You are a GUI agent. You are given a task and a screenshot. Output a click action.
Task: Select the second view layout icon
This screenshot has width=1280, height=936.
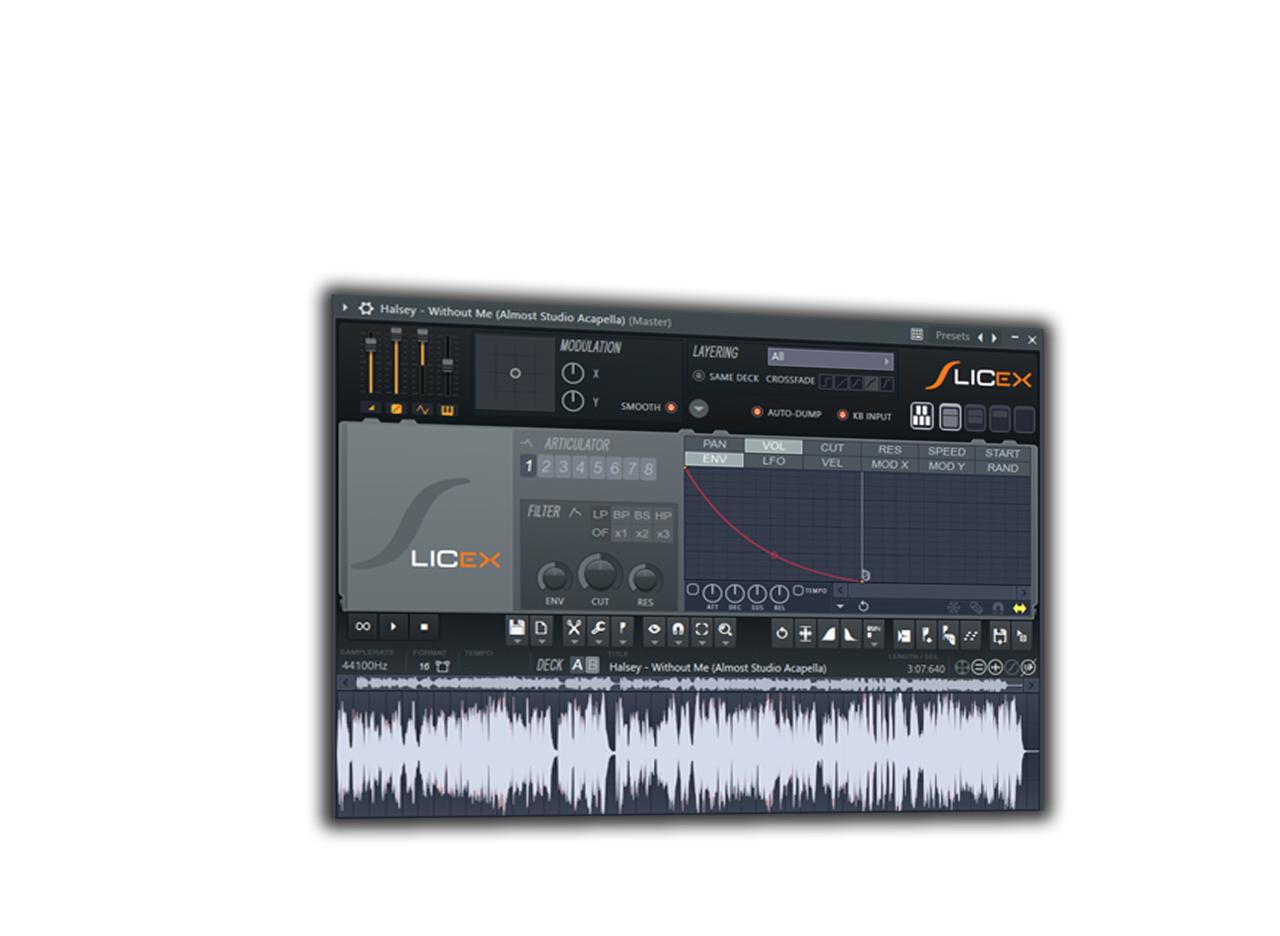(950, 418)
